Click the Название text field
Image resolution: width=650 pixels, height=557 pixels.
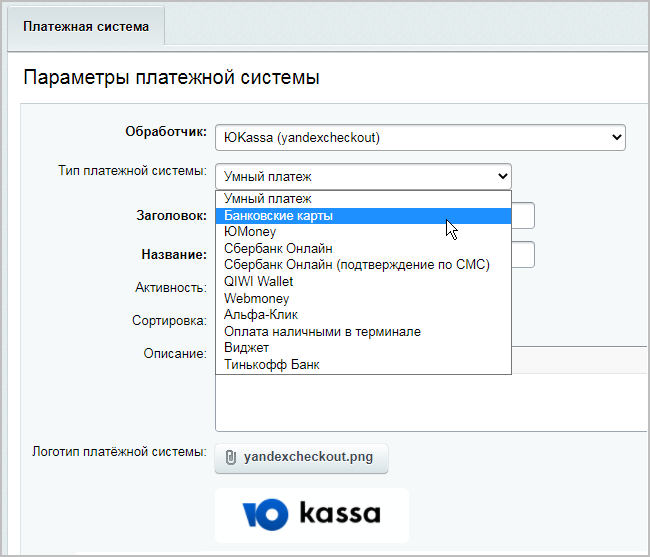click(524, 254)
